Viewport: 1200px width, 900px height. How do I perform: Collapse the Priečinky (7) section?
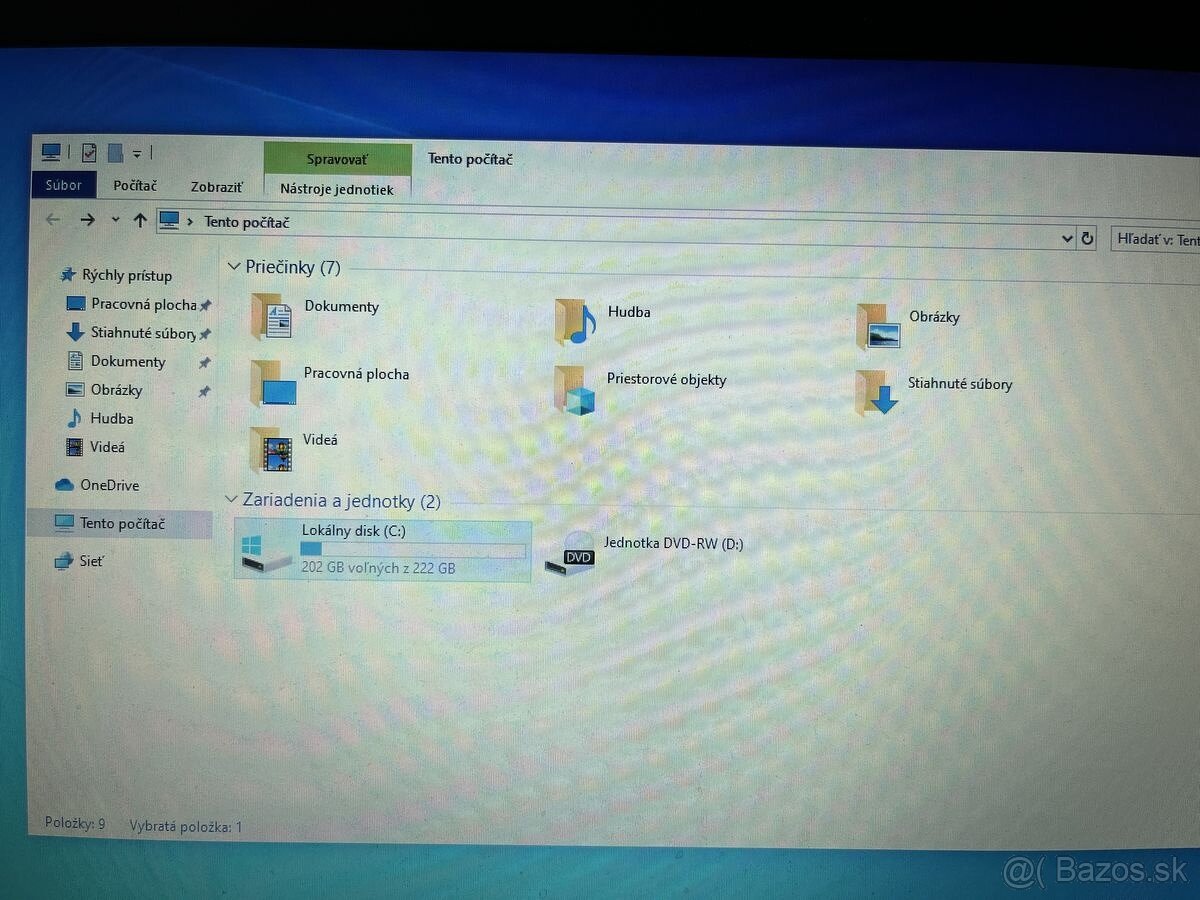pyautogui.click(x=233, y=266)
